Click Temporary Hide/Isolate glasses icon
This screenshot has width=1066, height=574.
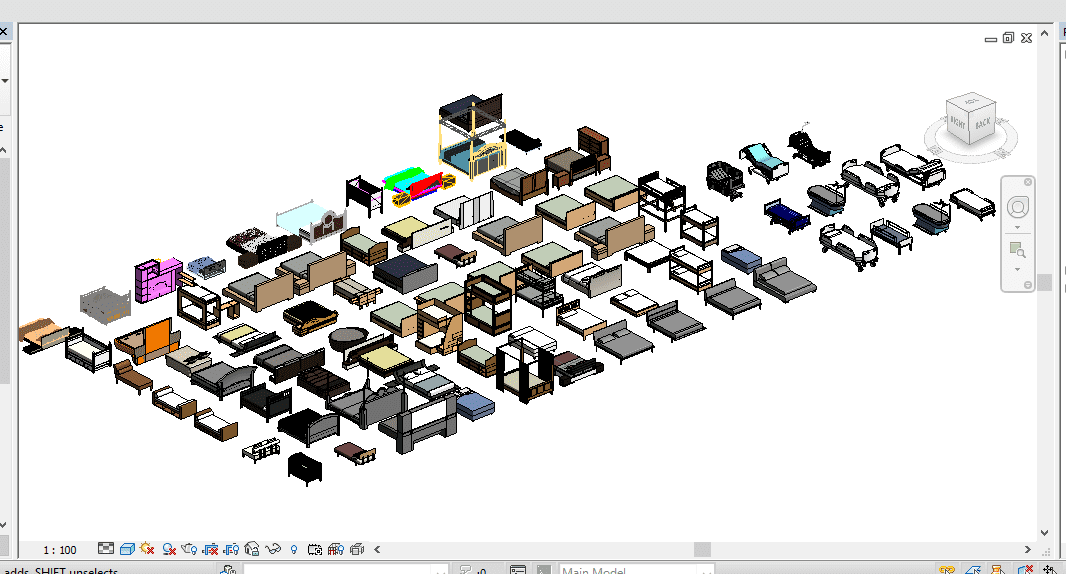point(272,549)
